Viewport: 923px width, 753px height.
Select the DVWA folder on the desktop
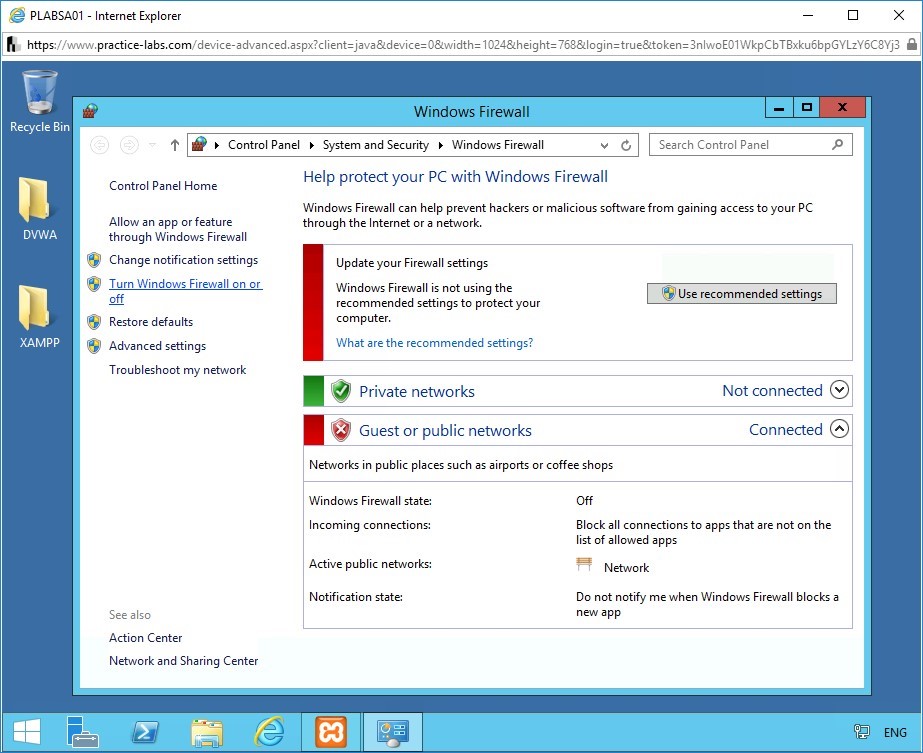(x=39, y=209)
